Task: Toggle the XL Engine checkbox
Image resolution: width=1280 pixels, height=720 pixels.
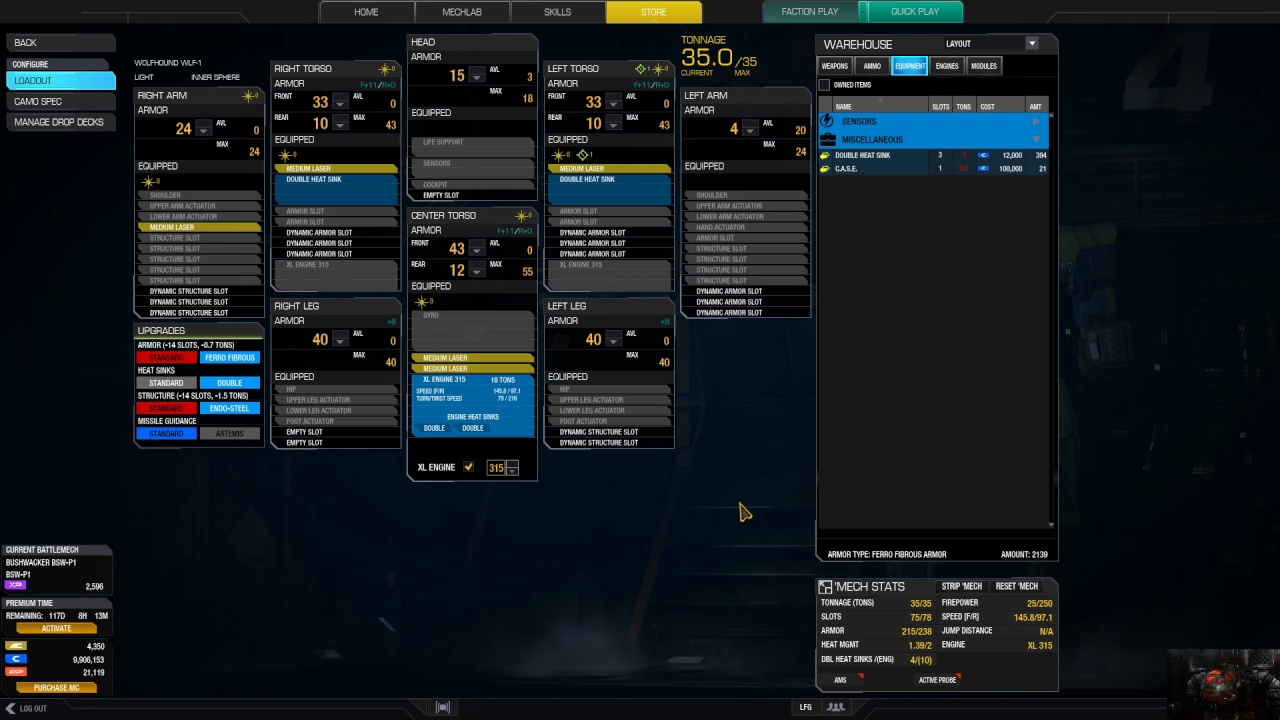Action: 468,467
